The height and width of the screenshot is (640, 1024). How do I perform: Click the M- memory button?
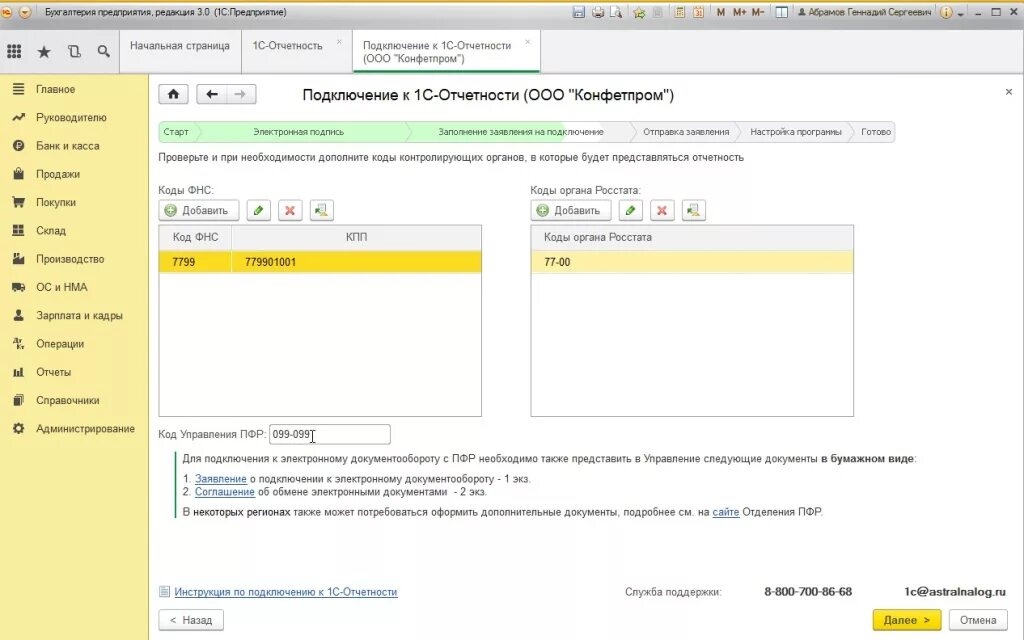click(758, 12)
